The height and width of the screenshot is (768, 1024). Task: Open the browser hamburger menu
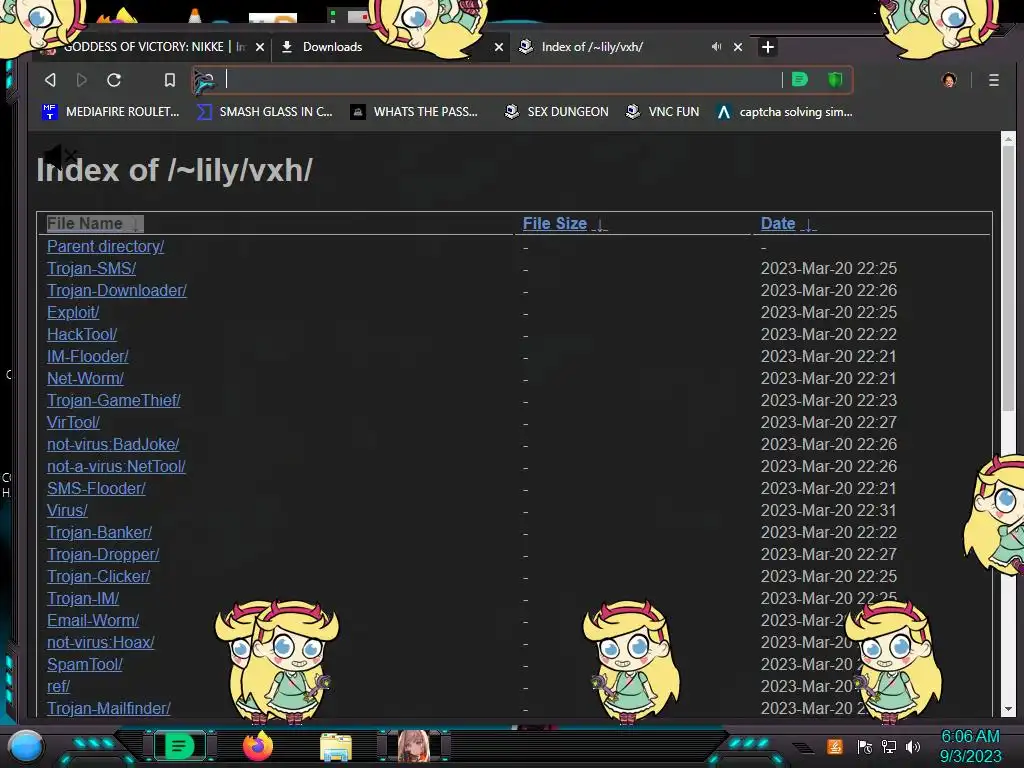click(993, 80)
